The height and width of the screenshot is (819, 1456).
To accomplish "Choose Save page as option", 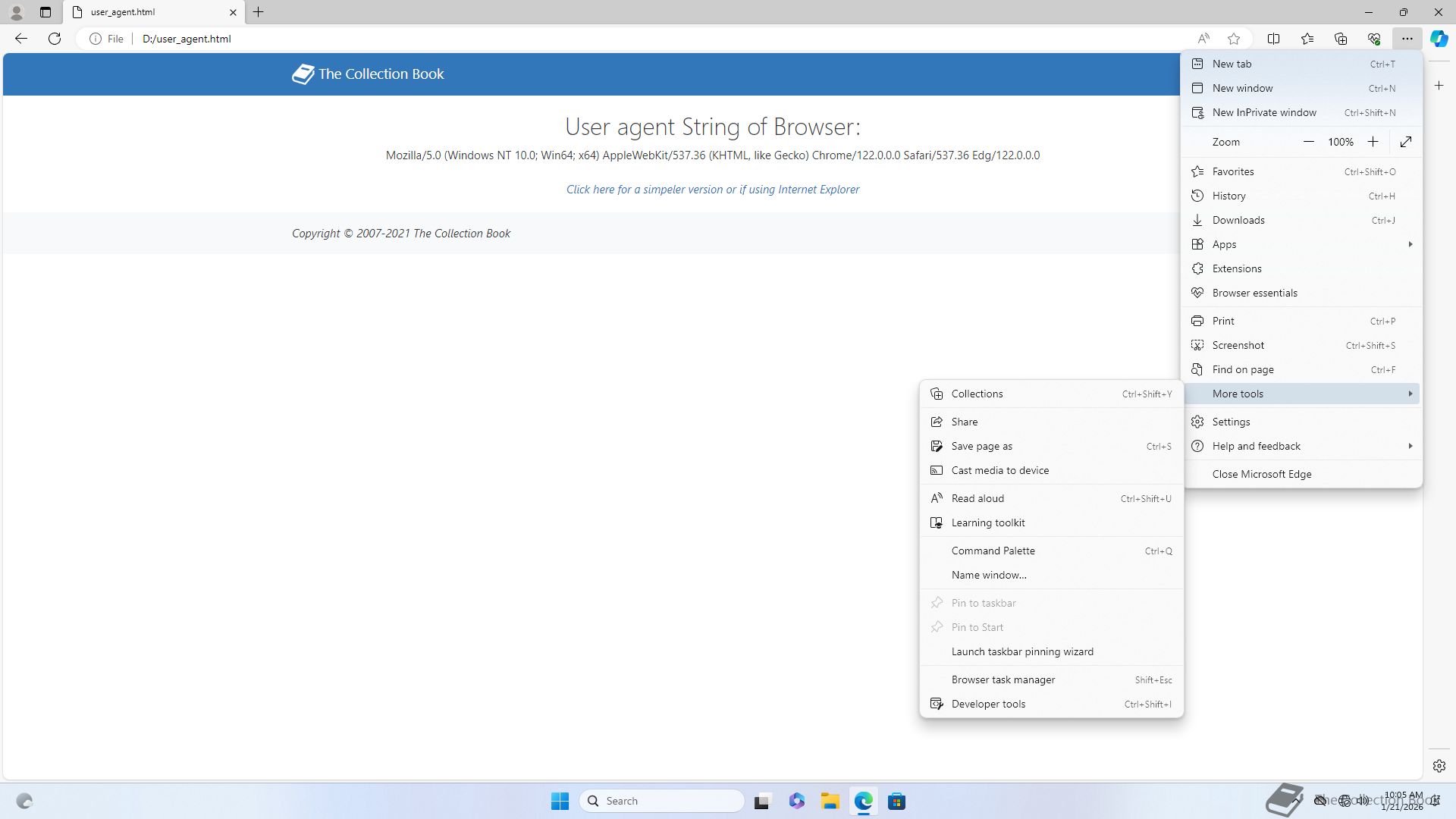I will (x=981, y=446).
